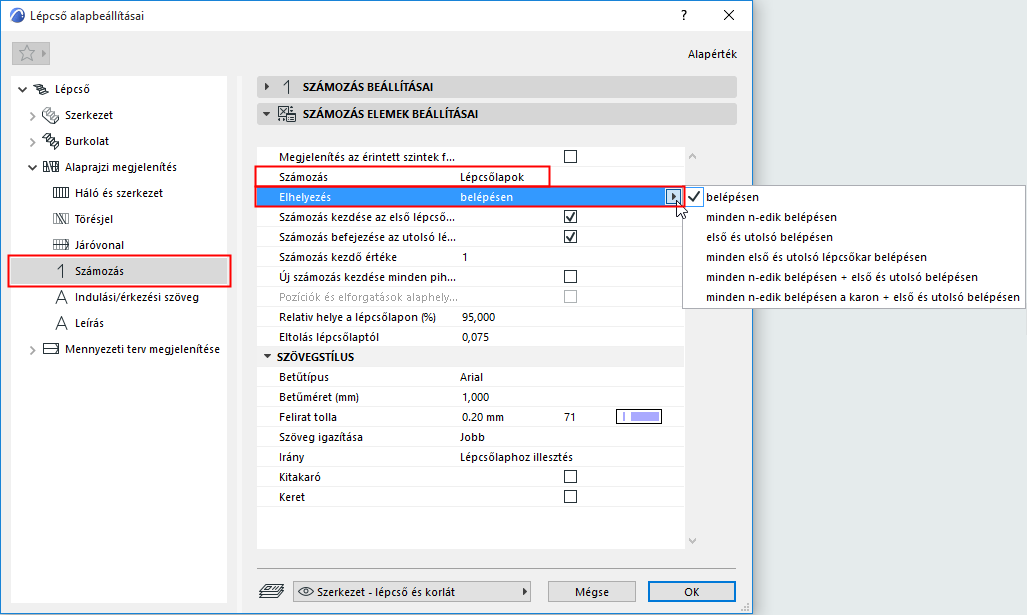This screenshot has width=1027, height=615.
Task: Toggle Pozíciók és elforgatások alaphelyzet checkbox
Action: (570, 297)
